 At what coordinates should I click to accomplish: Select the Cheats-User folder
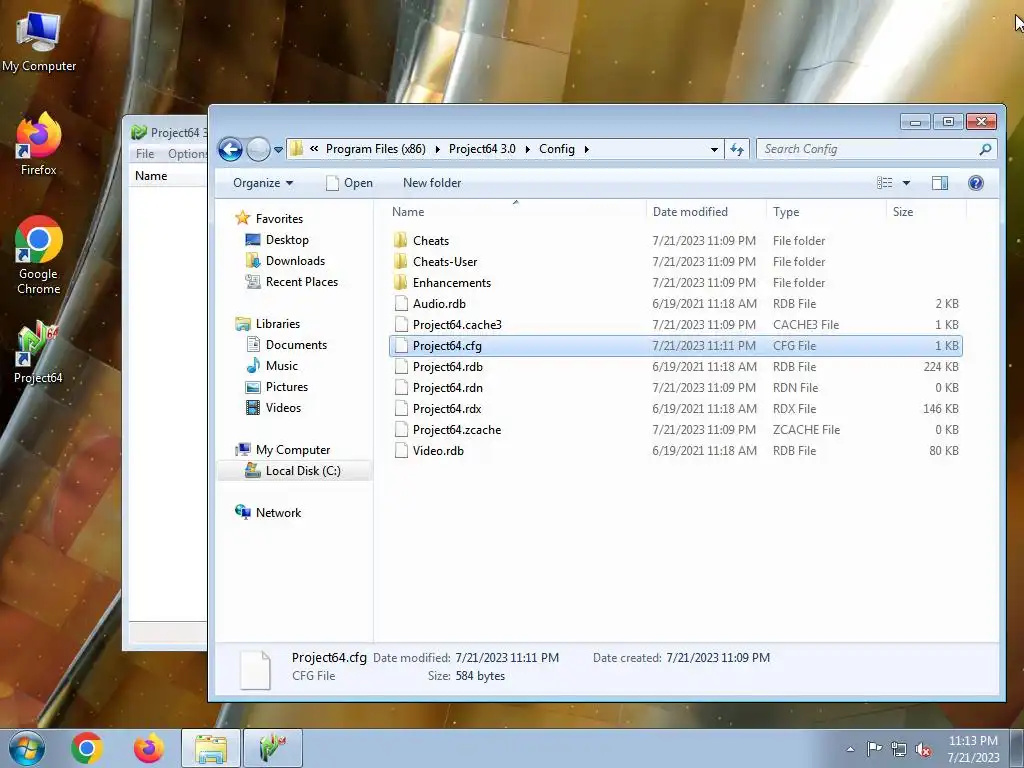(x=676, y=262)
